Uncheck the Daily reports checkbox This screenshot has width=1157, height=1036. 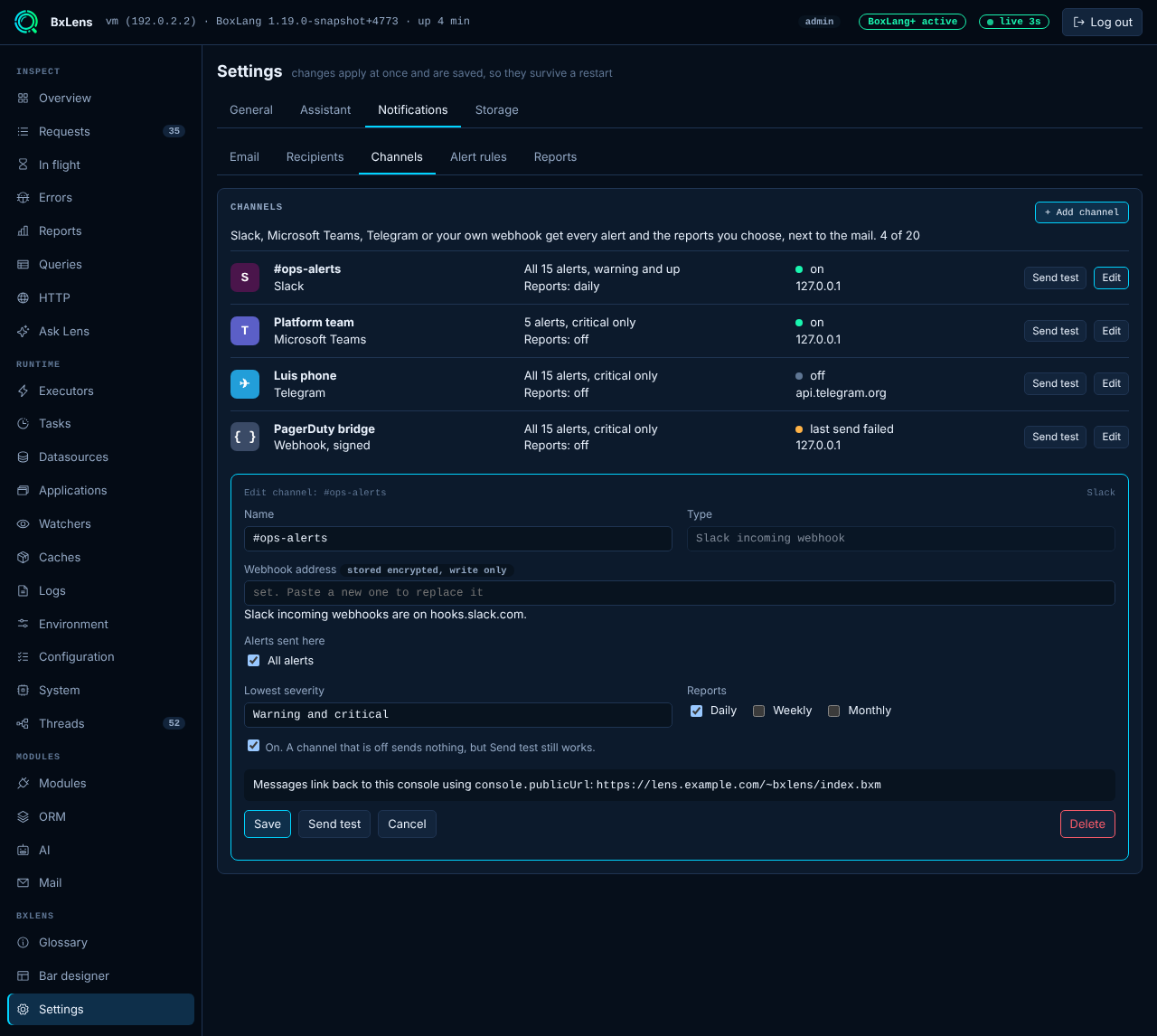tap(697, 711)
